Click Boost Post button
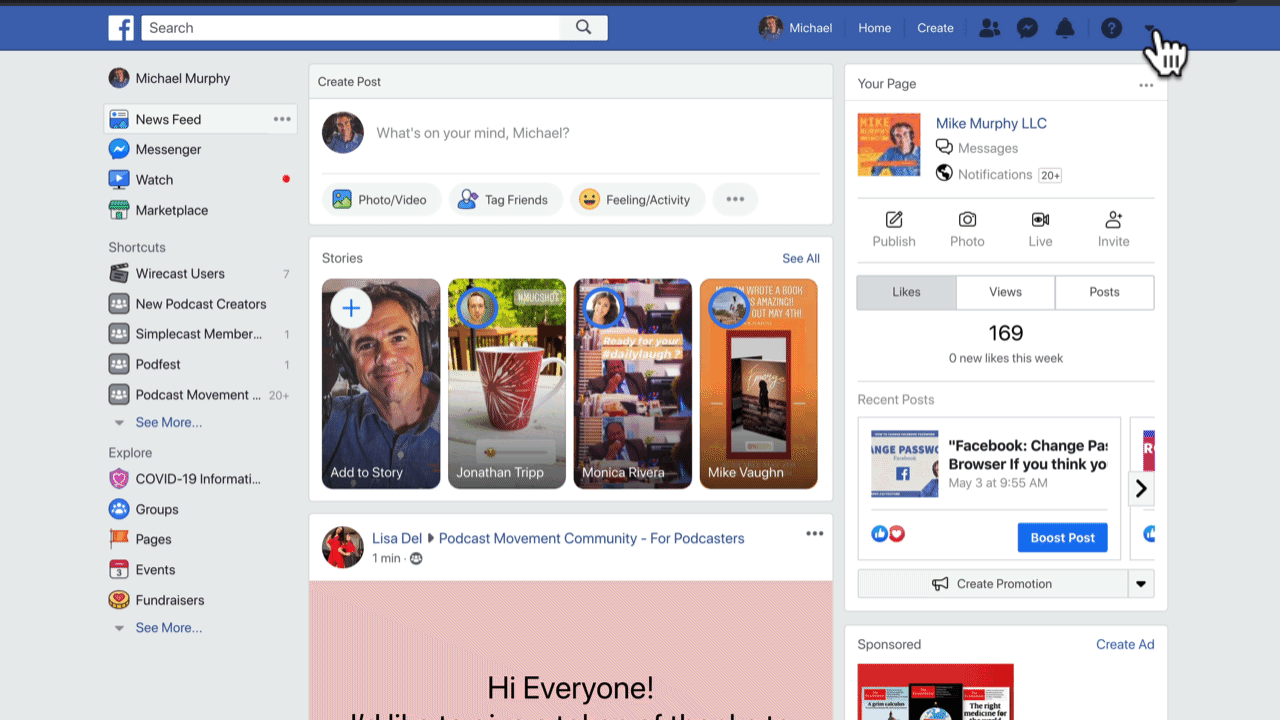Image resolution: width=1280 pixels, height=720 pixels. 1062,537
